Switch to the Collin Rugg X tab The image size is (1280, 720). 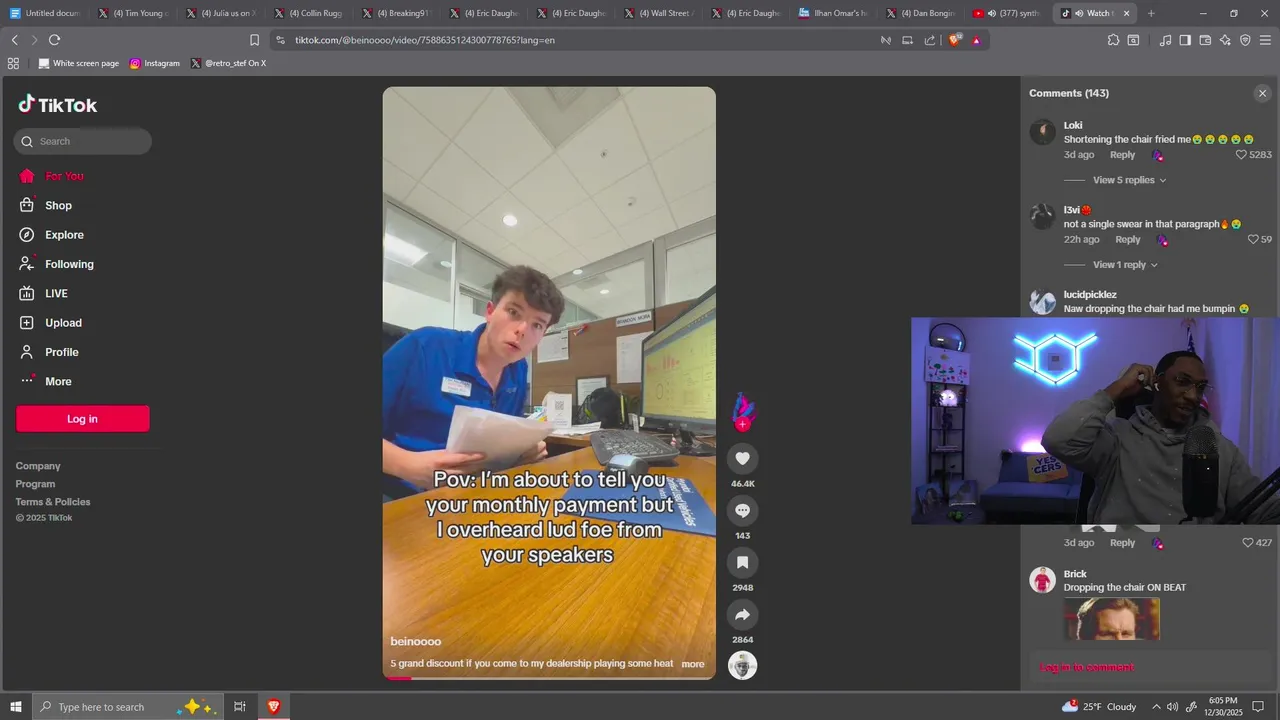pyautogui.click(x=309, y=13)
